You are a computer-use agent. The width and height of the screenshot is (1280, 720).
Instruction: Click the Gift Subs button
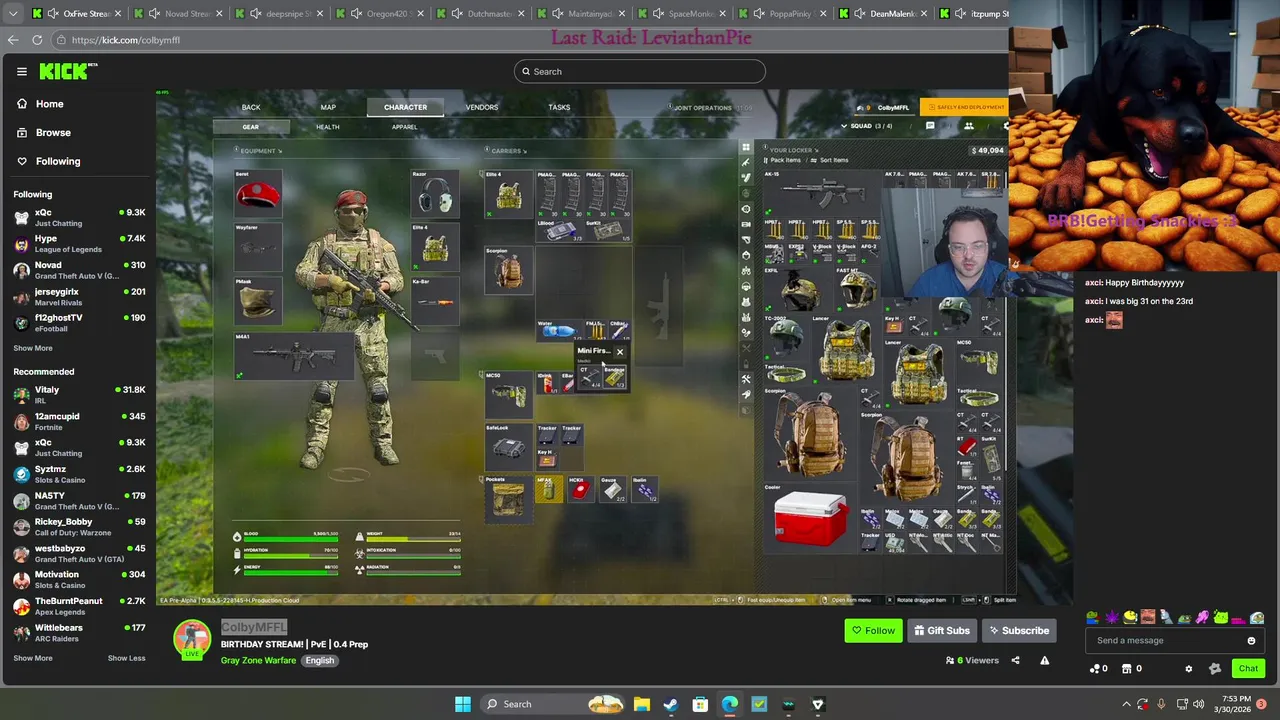tap(942, 631)
